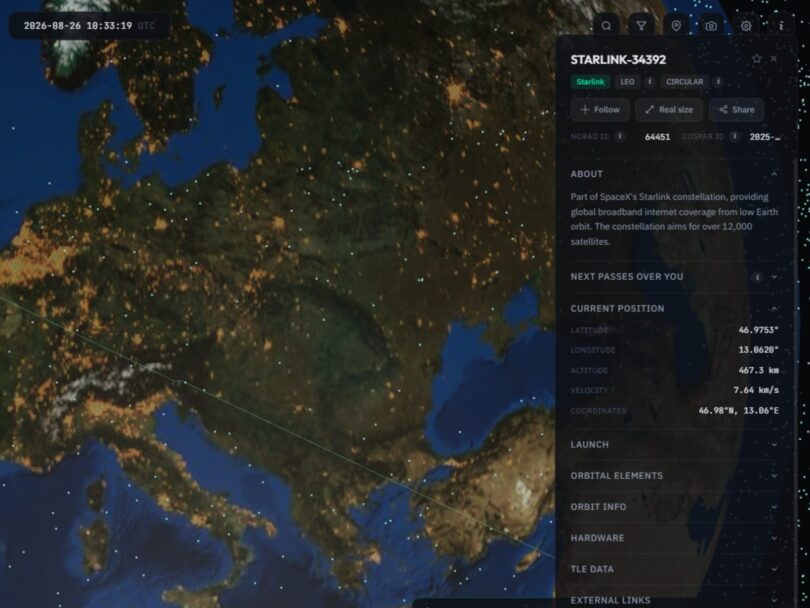The height and width of the screenshot is (608, 810).
Task: Open the filter funnel tool
Action: point(641,26)
